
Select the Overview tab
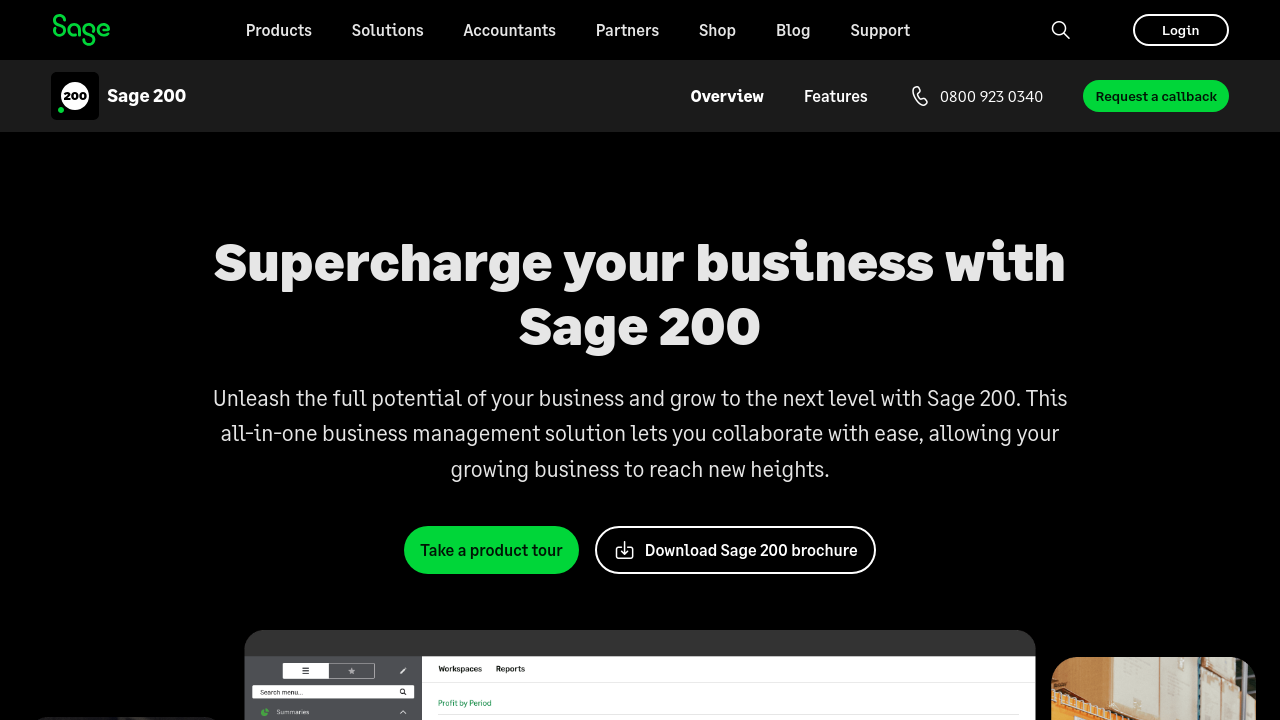727,96
